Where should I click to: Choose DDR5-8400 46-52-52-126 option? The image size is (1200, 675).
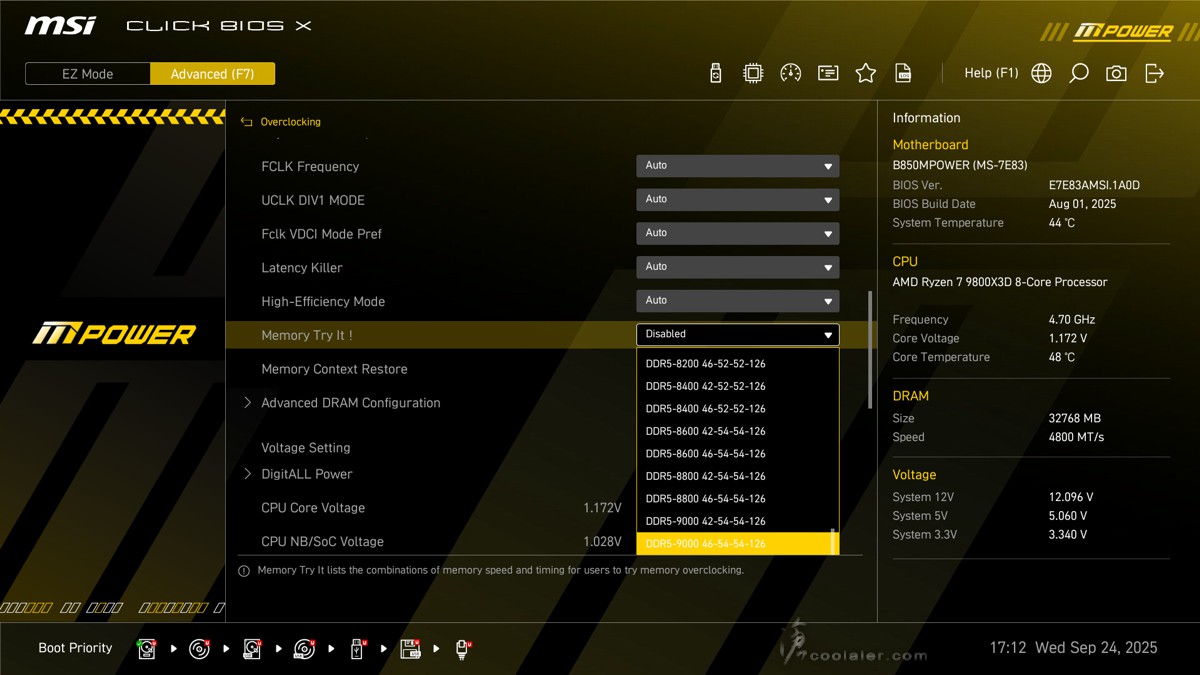point(738,409)
